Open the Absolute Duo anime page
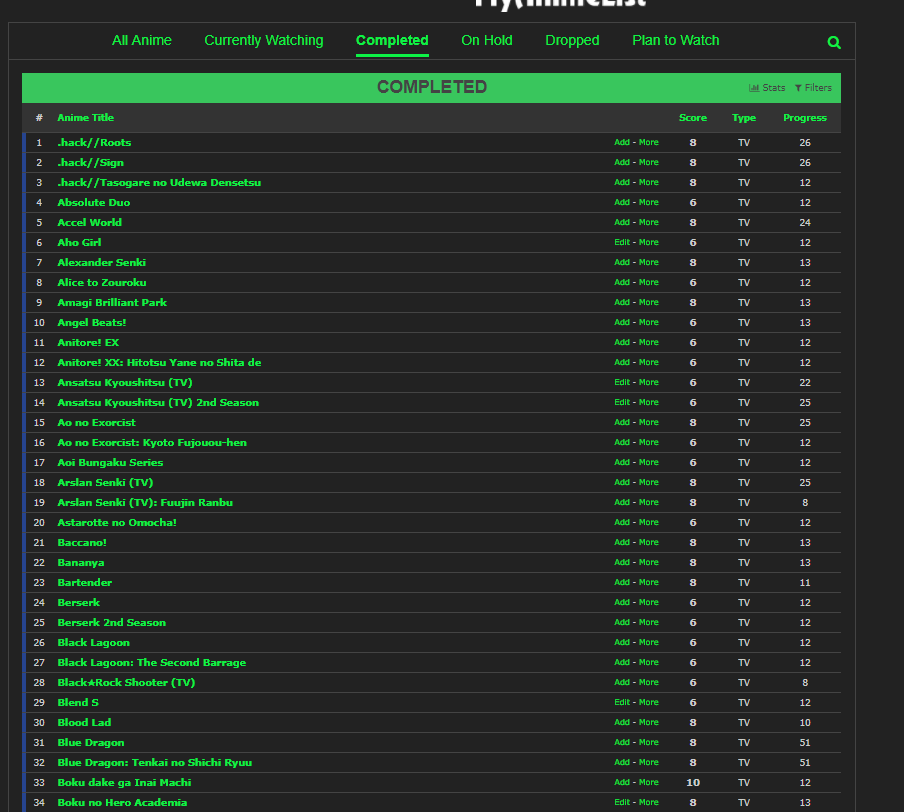 pyautogui.click(x=93, y=202)
